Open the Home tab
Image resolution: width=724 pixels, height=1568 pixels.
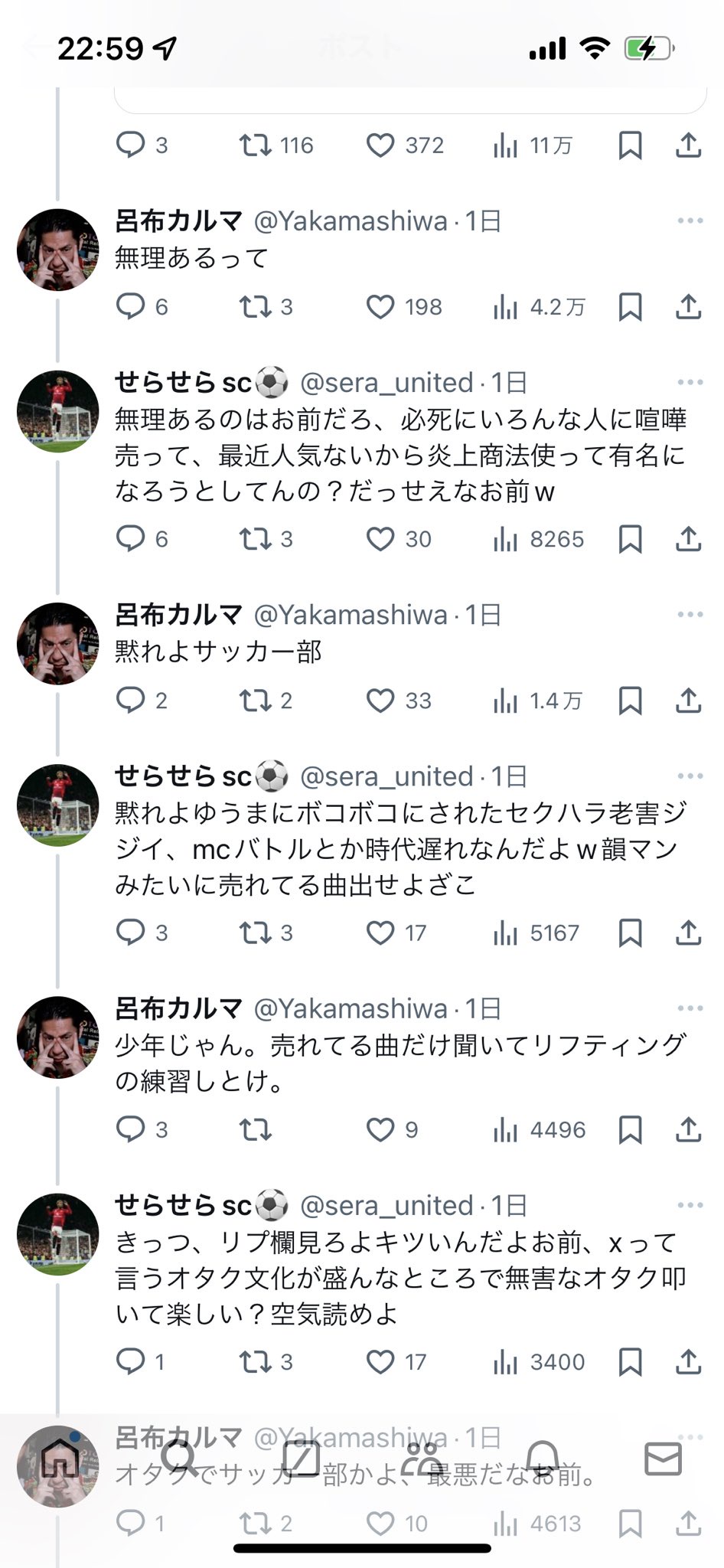[60, 1459]
